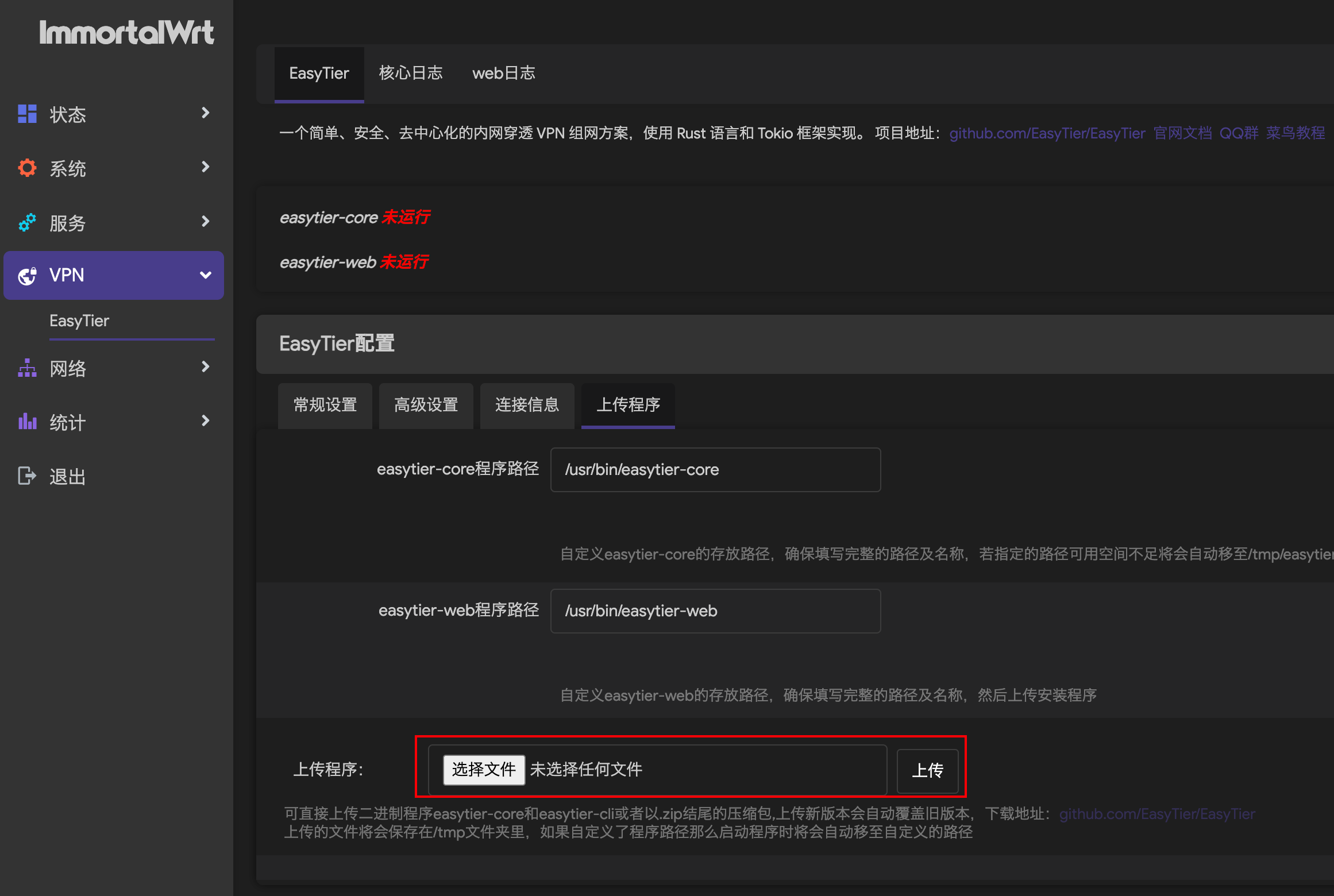Expand the 系统 menu chevron
Viewport: 1334px width, 896px height.
(205, 167)
